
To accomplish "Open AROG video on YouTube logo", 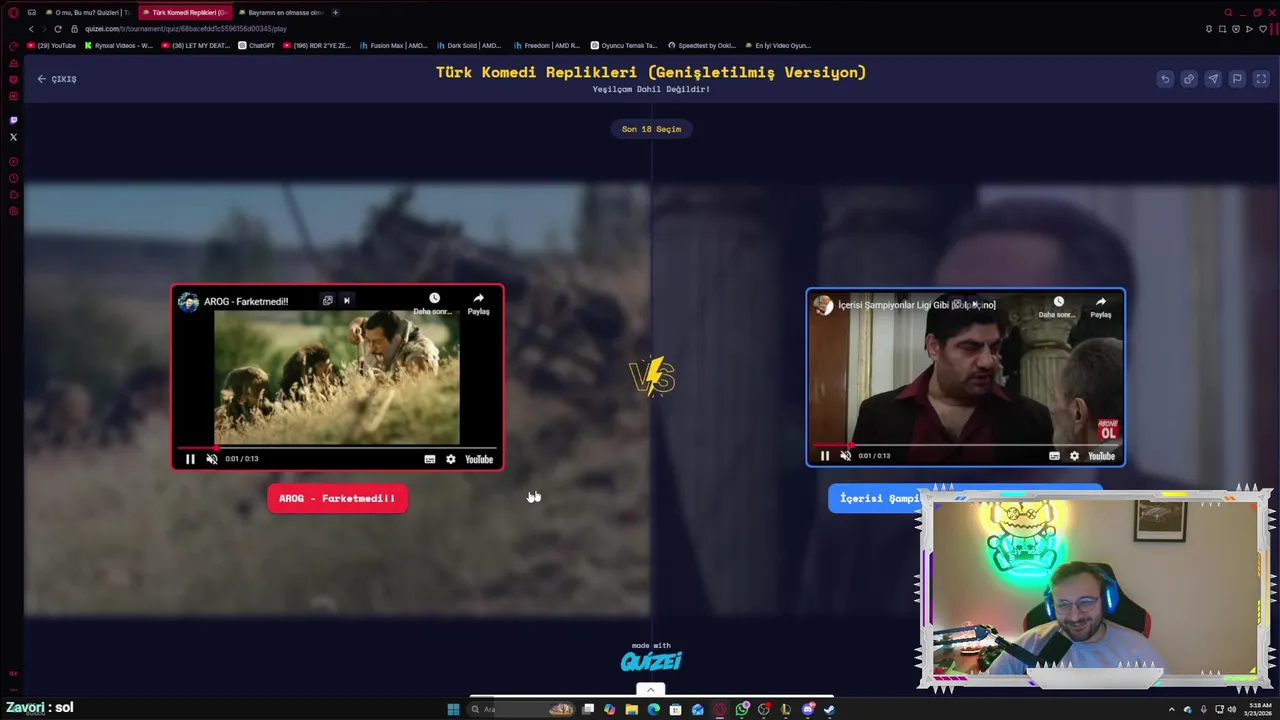I will [x=479, y=459].
